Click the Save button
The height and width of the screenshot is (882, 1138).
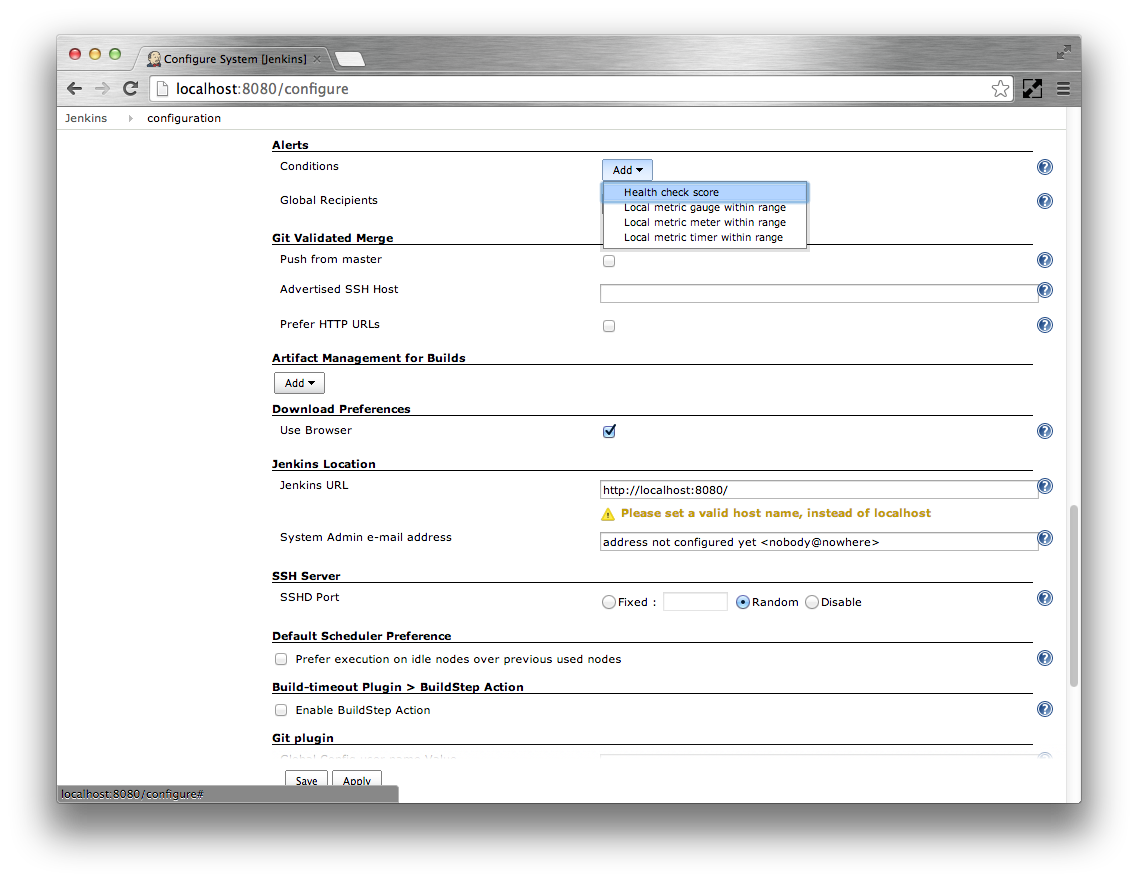click(306, 780)
